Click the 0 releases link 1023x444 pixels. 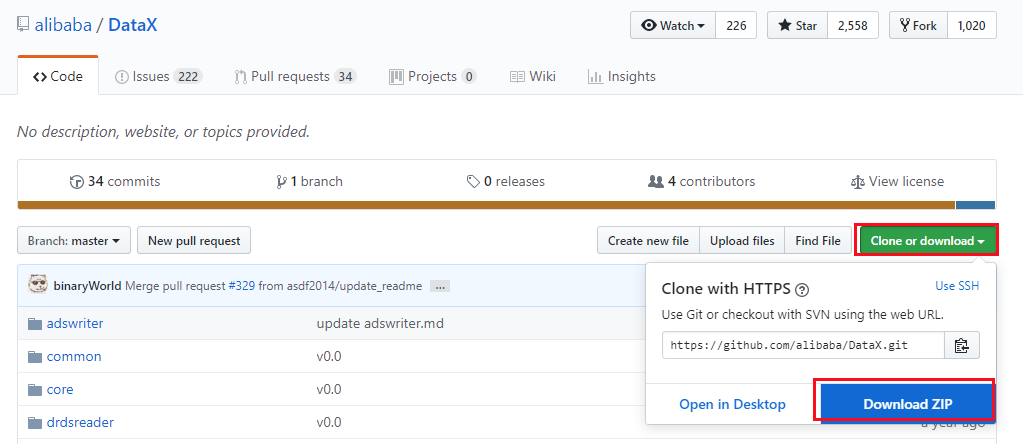click(x=506, y=181)
